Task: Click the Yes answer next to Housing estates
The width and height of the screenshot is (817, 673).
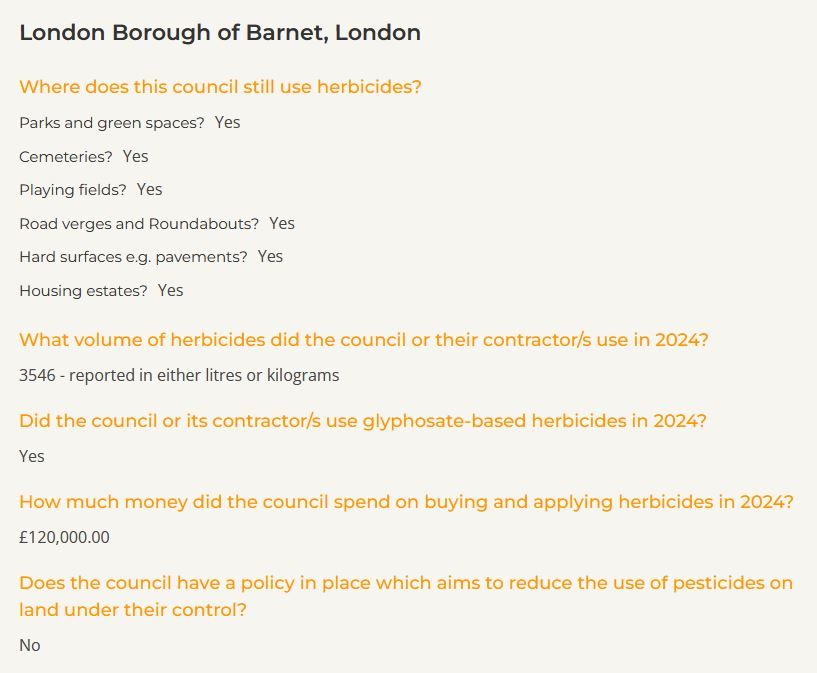Action: pos(171,291)
